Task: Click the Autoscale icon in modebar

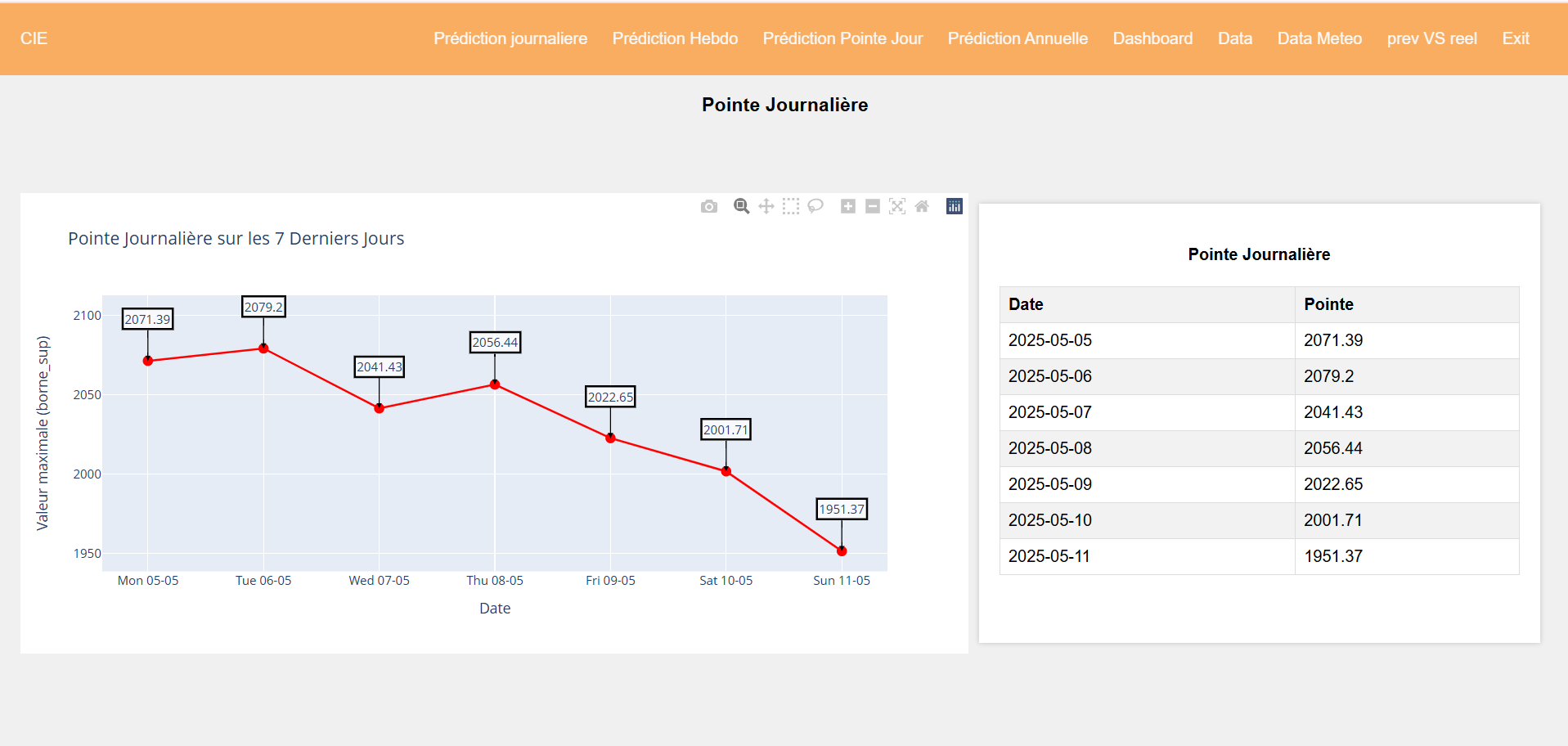Action: [897, 206]
